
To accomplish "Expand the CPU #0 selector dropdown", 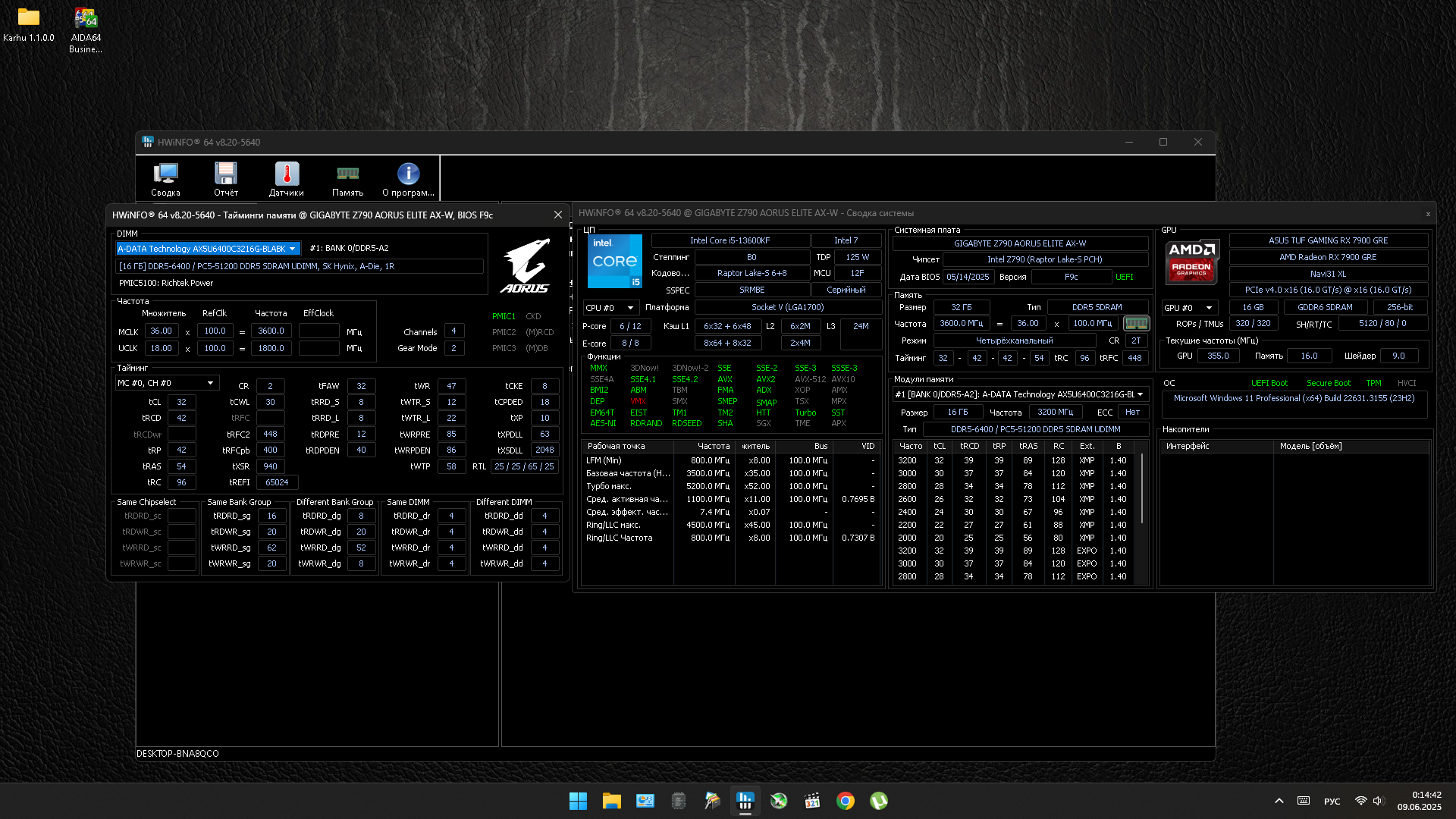I will point(629,308).
